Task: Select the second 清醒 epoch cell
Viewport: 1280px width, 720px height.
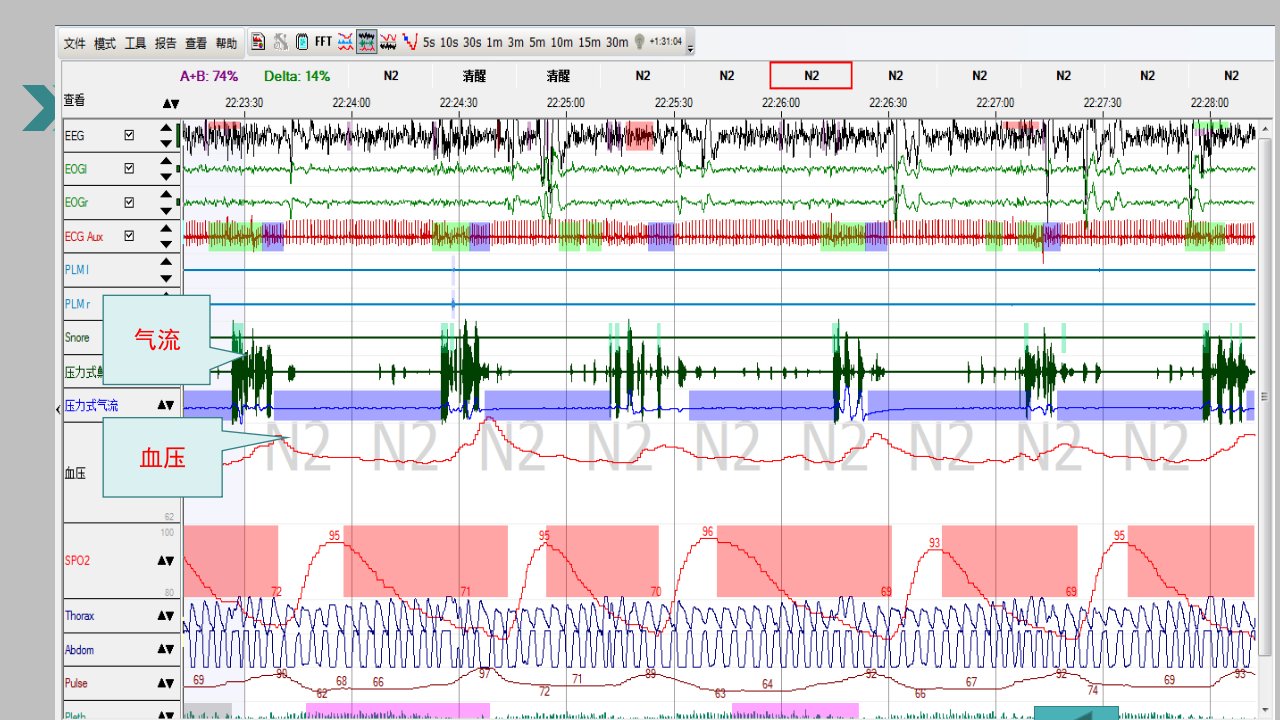Action: (x=558, y=76)
